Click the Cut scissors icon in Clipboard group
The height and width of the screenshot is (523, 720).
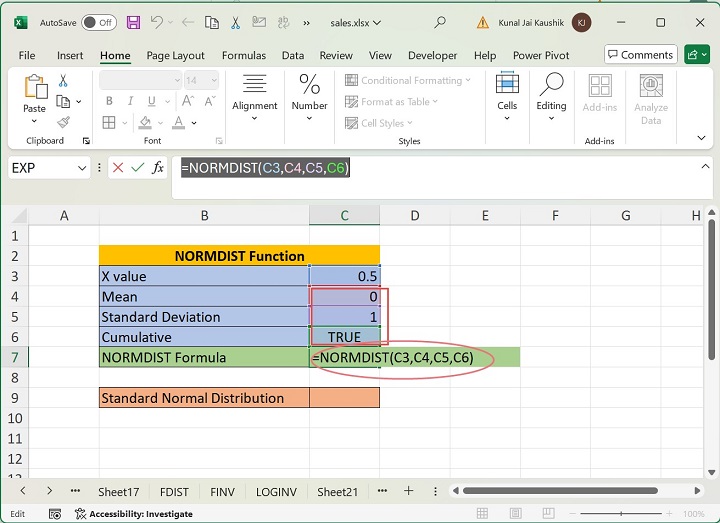coord(63,81)
